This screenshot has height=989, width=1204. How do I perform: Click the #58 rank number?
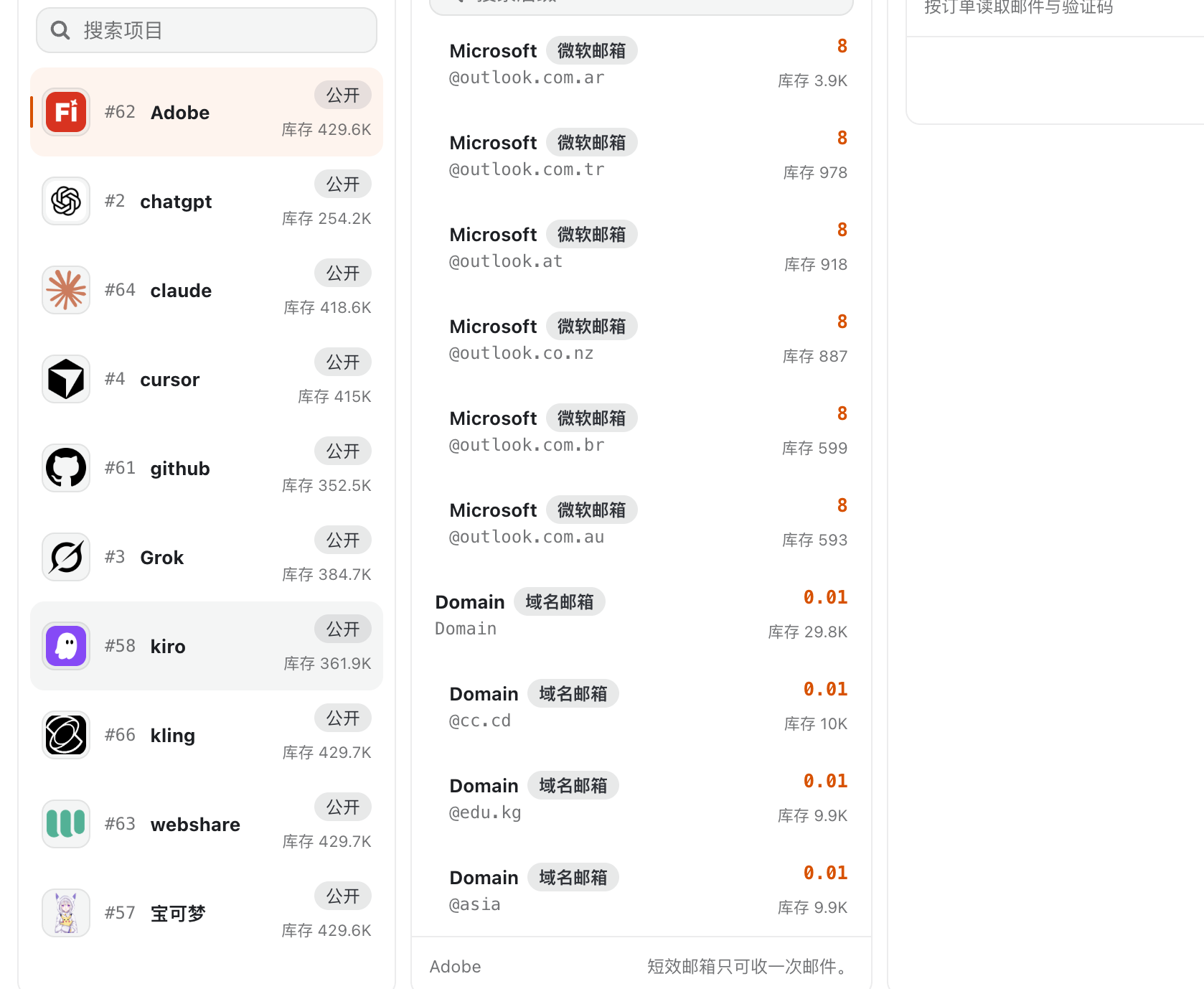point(120,646)
